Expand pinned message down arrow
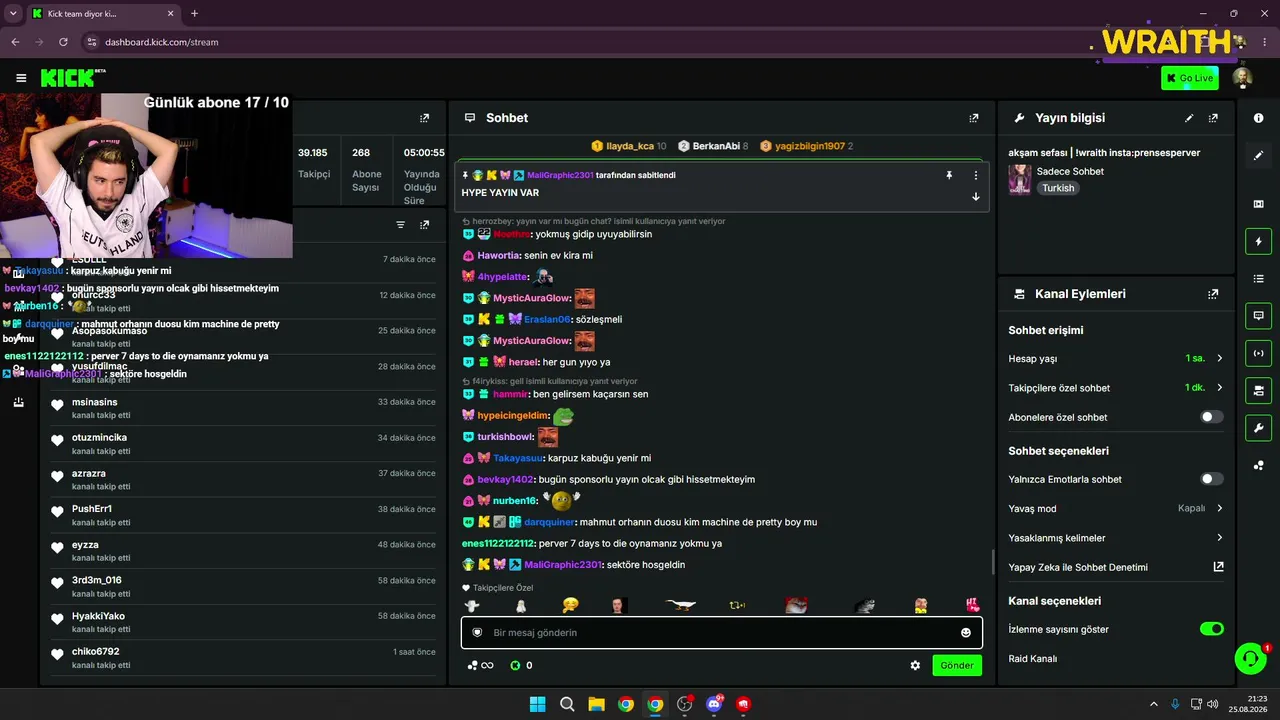The height and width of the screenshot is (720, 1280). [x=976, y=196]
